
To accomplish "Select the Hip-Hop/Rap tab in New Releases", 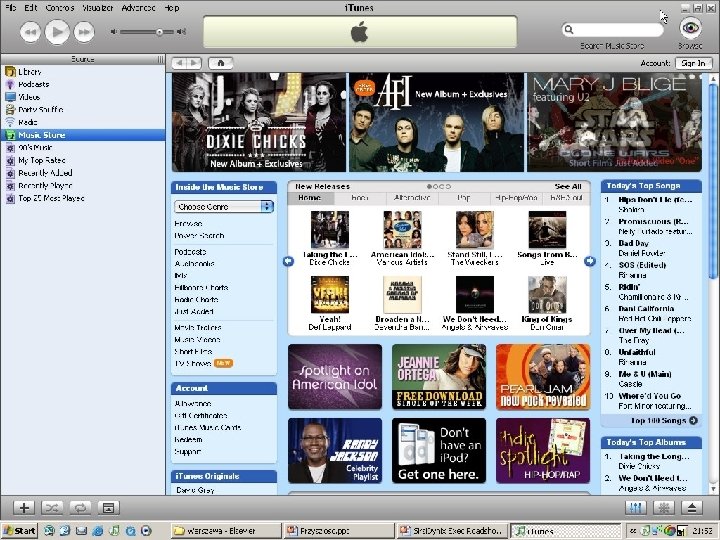I will point(516,198).
